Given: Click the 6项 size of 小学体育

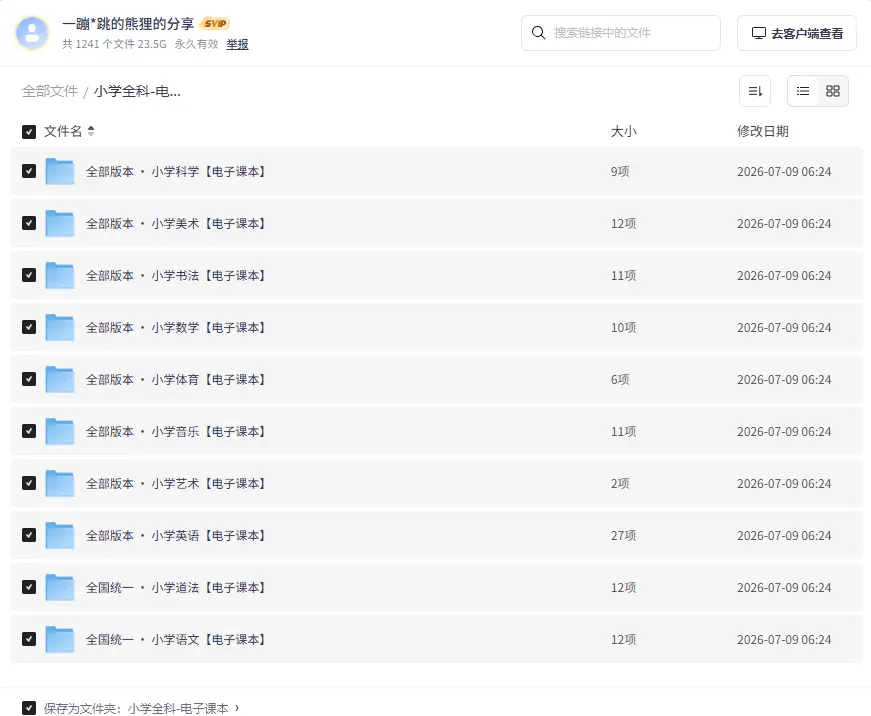Looking at the screenshot, I should 620,379.
